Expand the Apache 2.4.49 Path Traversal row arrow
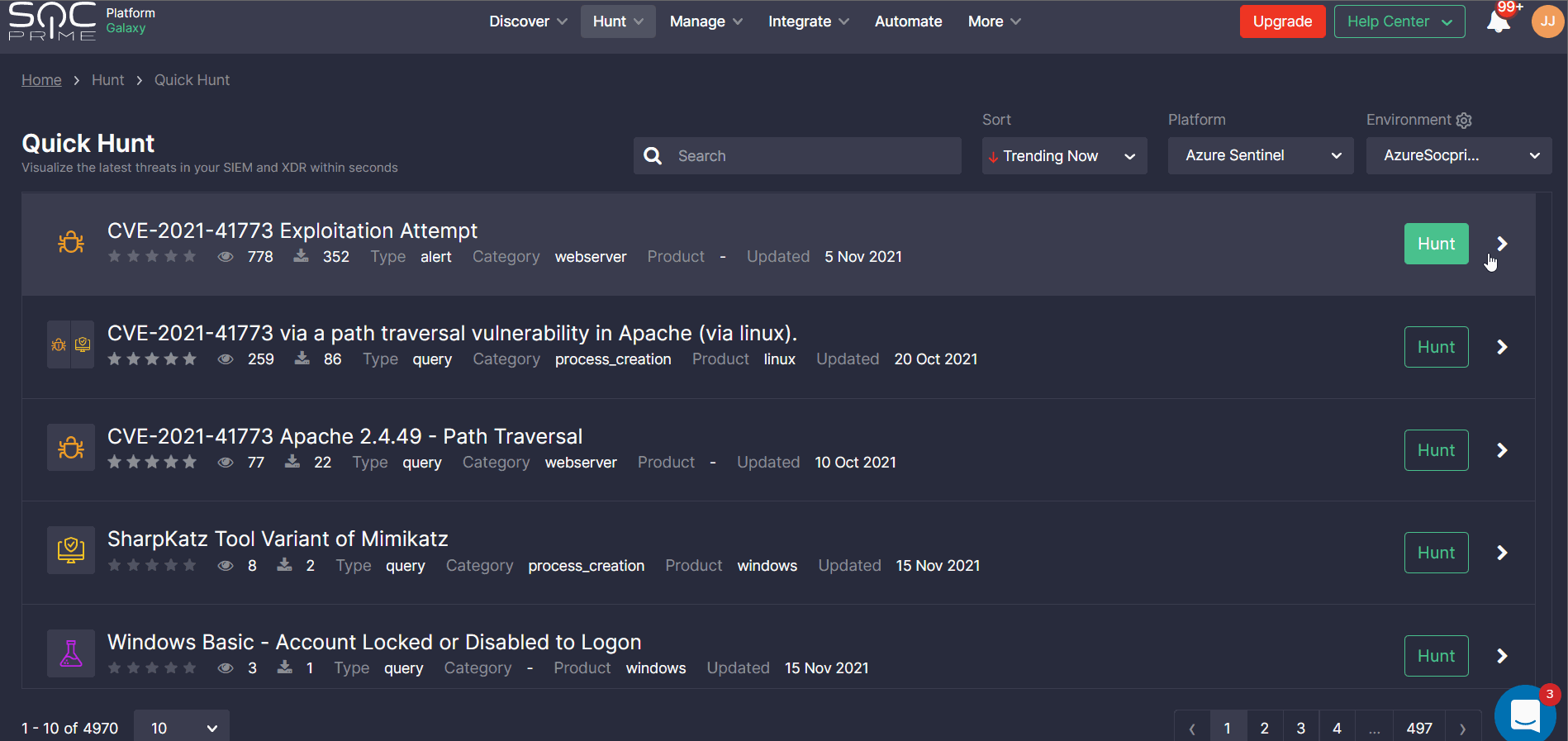The width and height of the screenshot is (1568, 741). tap(1502, 450)
